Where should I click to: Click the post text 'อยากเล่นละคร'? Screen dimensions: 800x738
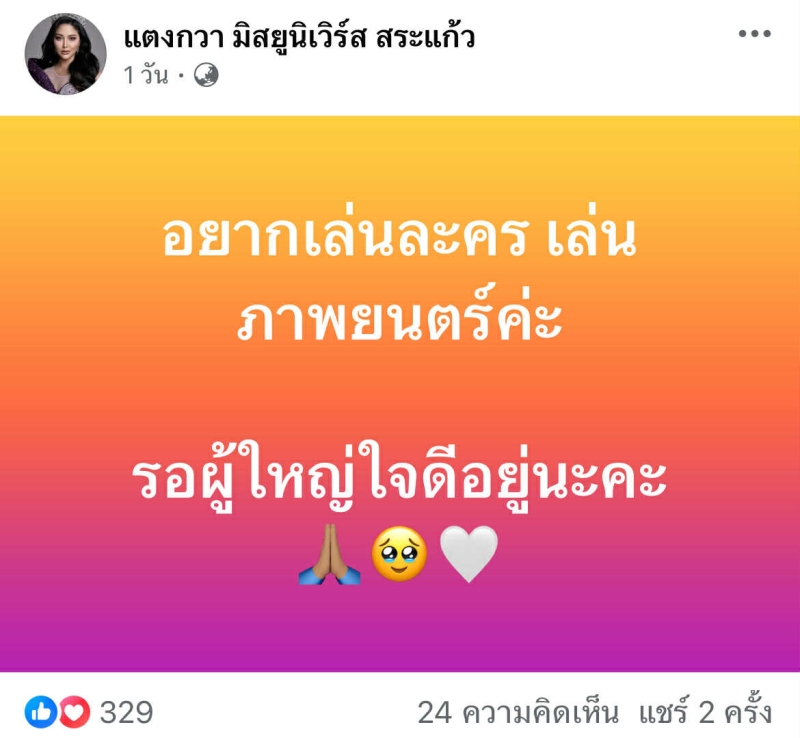344,236
